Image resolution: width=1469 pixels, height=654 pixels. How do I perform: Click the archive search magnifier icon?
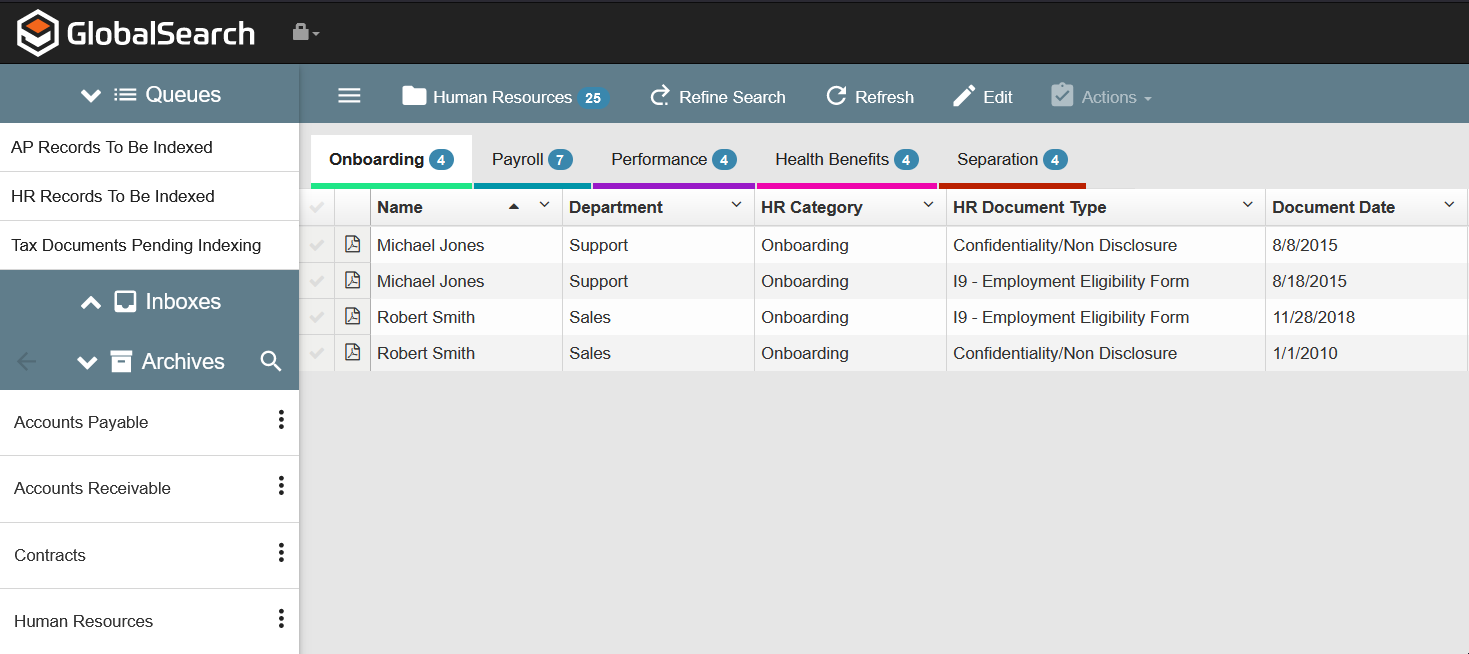(x=271, y=361)
